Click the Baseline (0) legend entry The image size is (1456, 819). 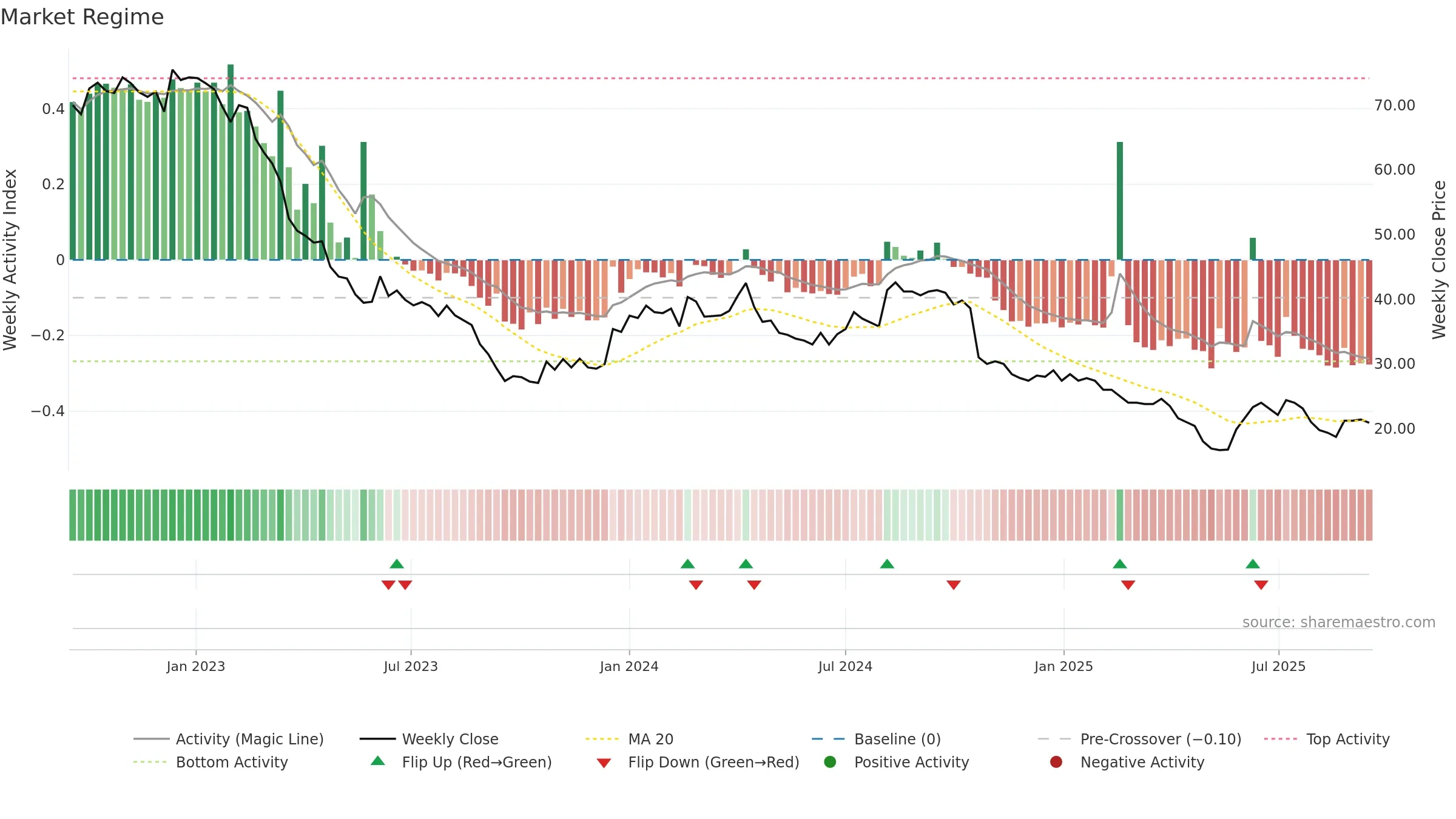pyautogui.click(x=876, y=739)
